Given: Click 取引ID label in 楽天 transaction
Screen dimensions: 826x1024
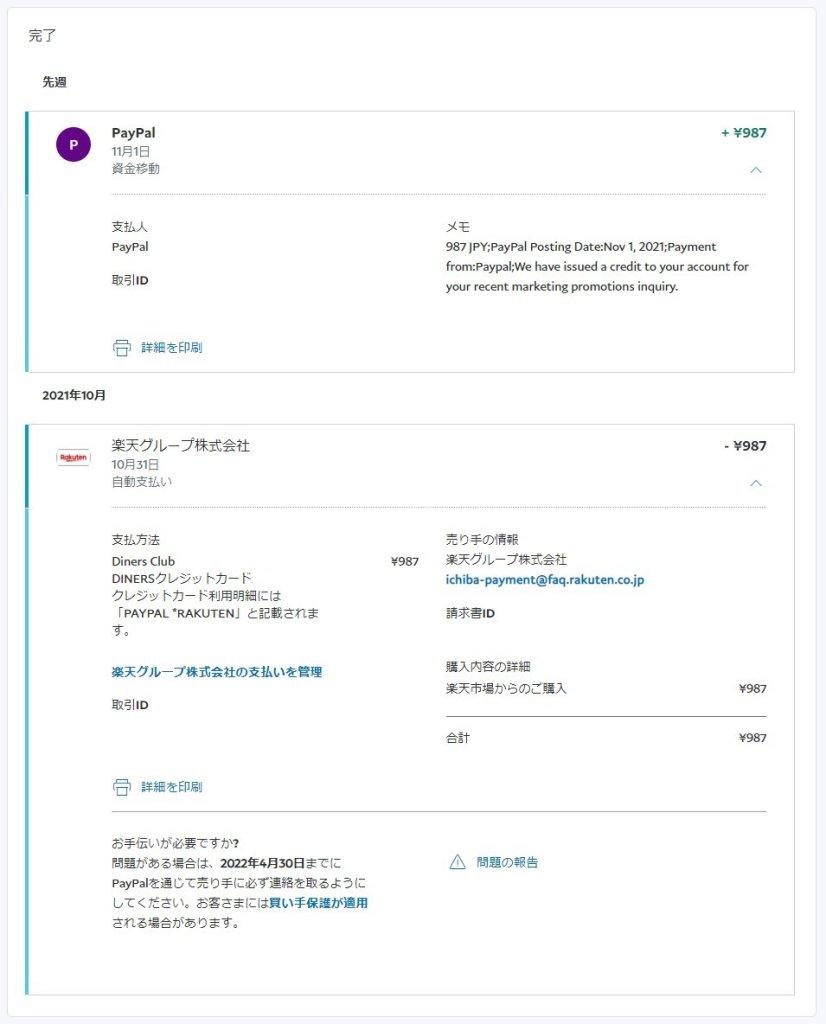Looking at the screenshot, I should tap(130, 705).
